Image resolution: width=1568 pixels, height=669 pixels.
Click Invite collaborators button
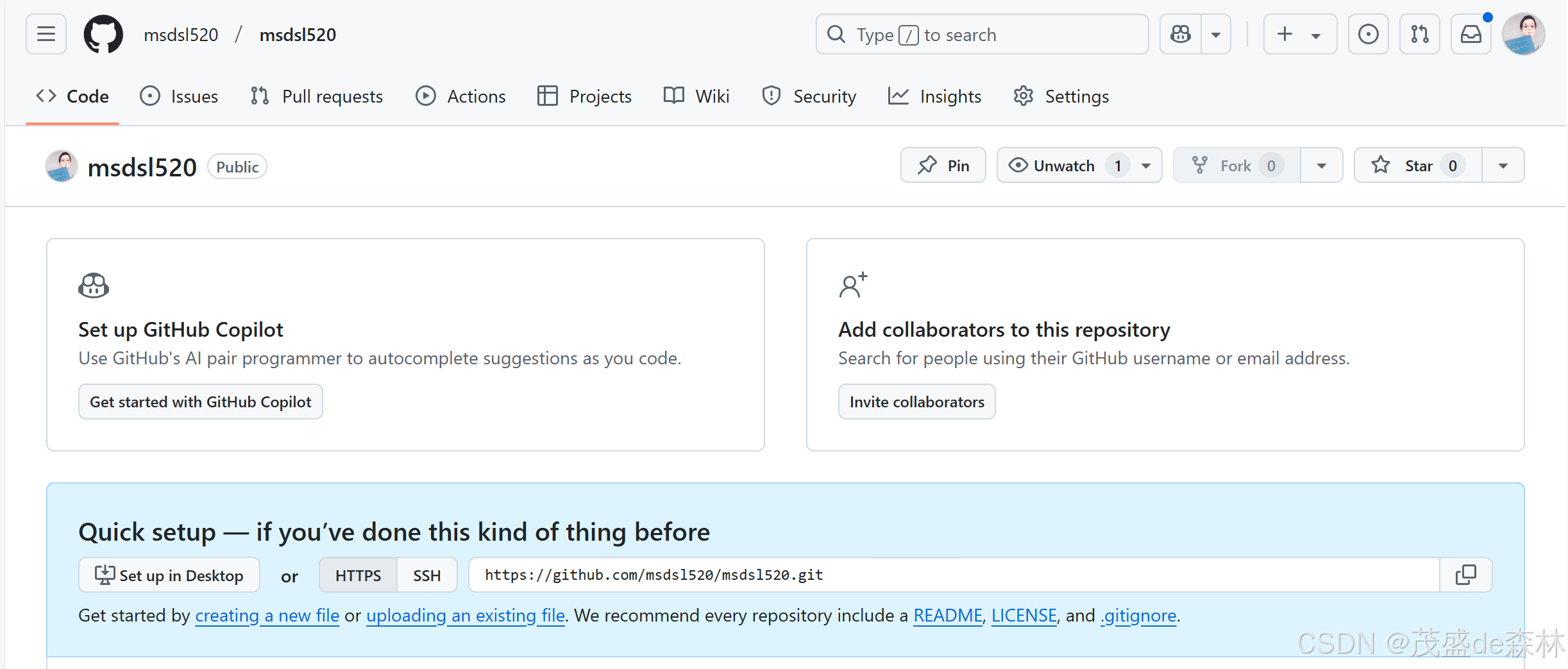(x=916, y=402)
